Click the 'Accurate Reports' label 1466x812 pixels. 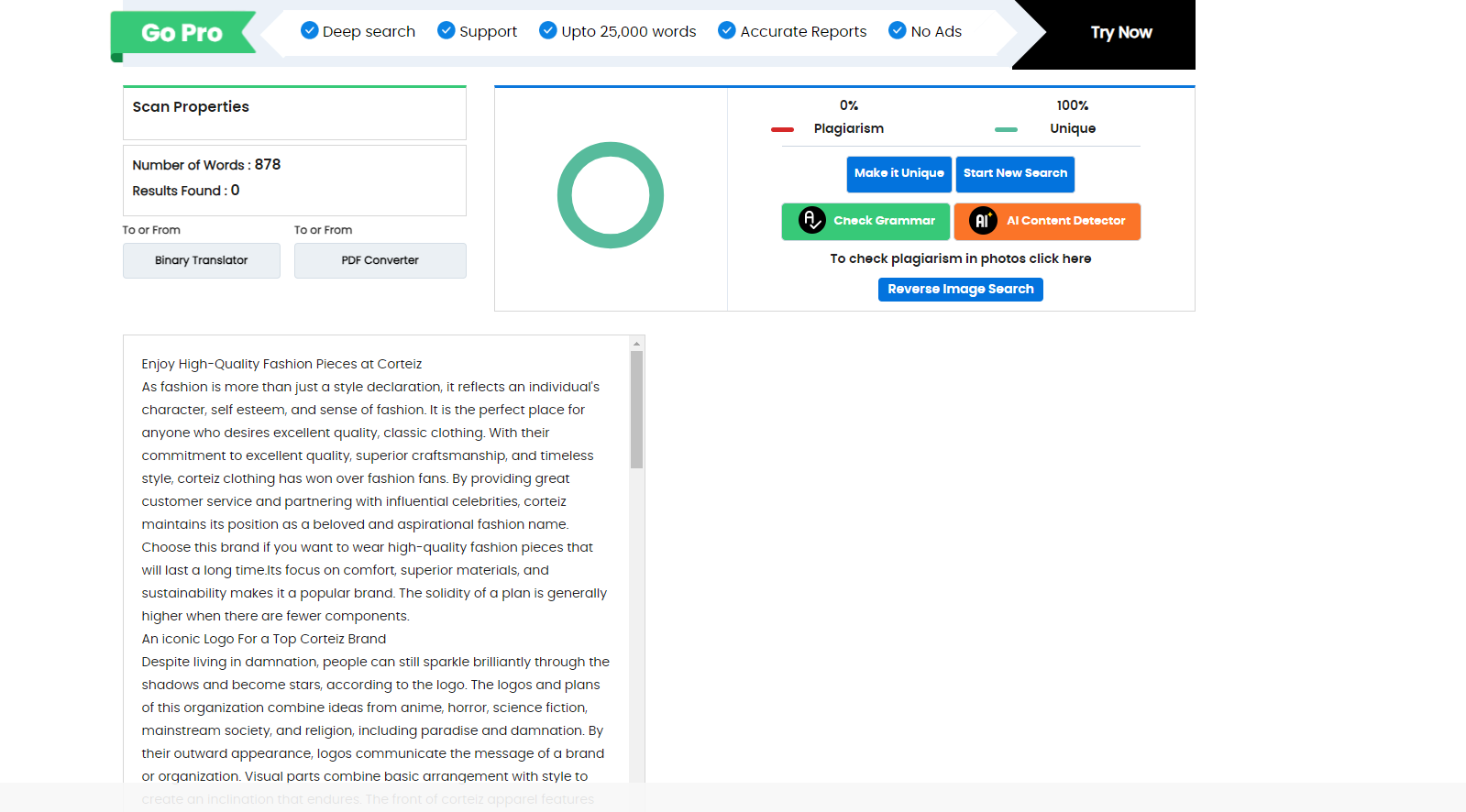[803, 31]
